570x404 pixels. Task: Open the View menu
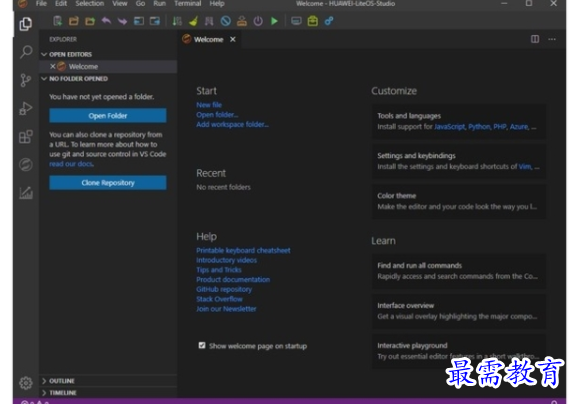120,4
